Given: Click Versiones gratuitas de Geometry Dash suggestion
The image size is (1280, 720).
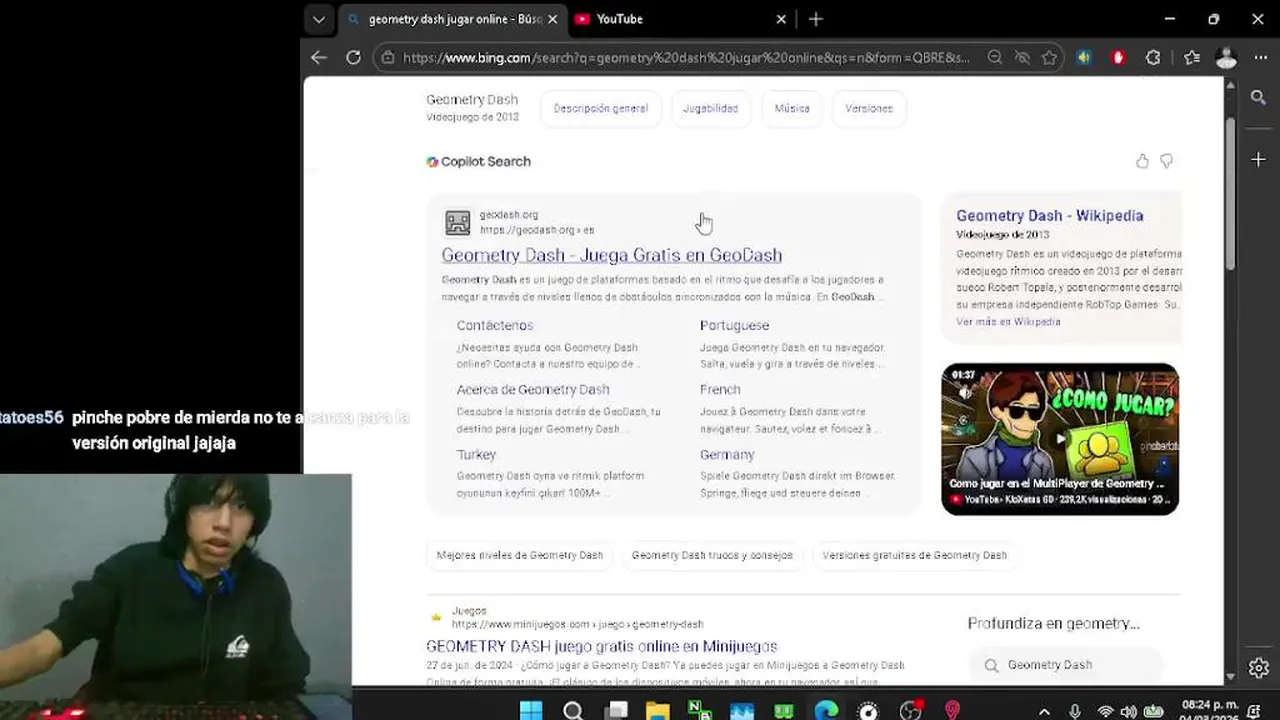Looking at the screenshot, I should pos(914,555).
